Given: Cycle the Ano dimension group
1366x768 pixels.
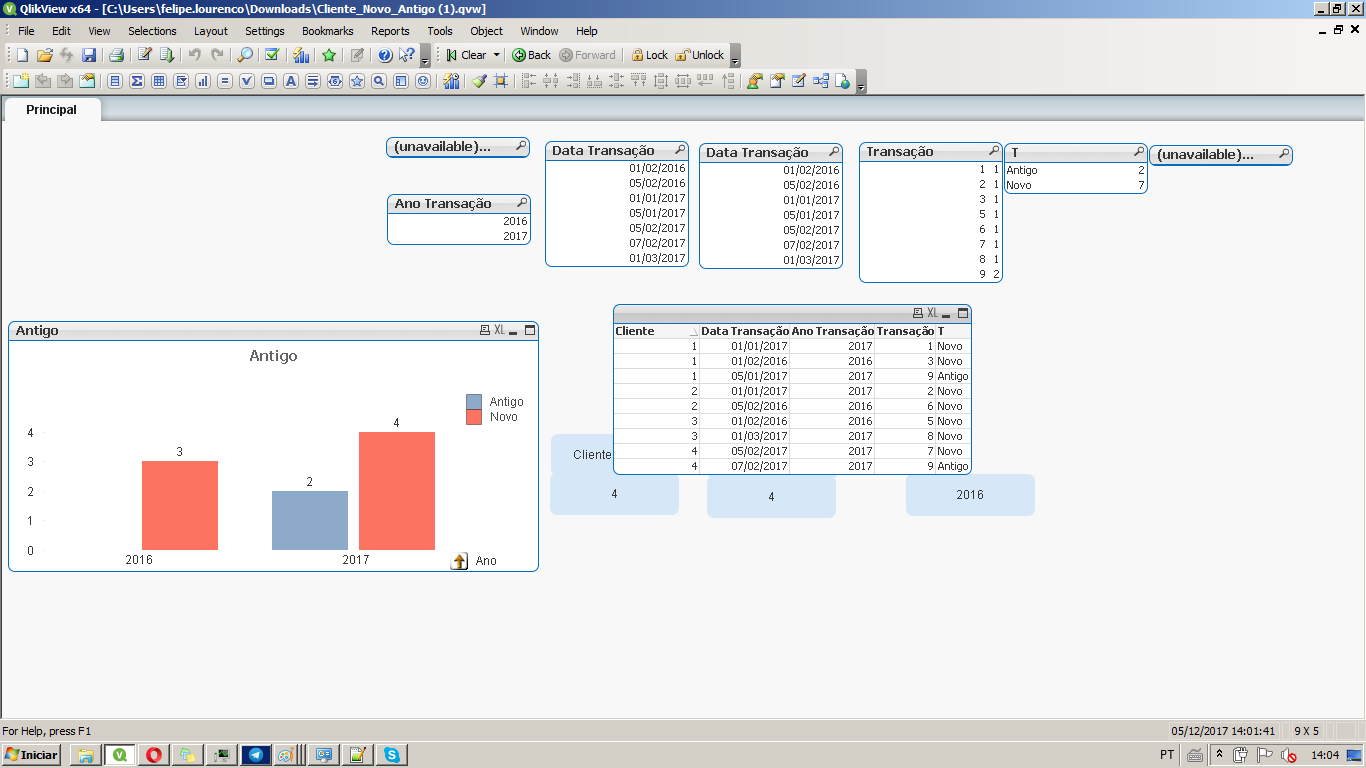Looking at the screenshot, I should coord(459,561).
